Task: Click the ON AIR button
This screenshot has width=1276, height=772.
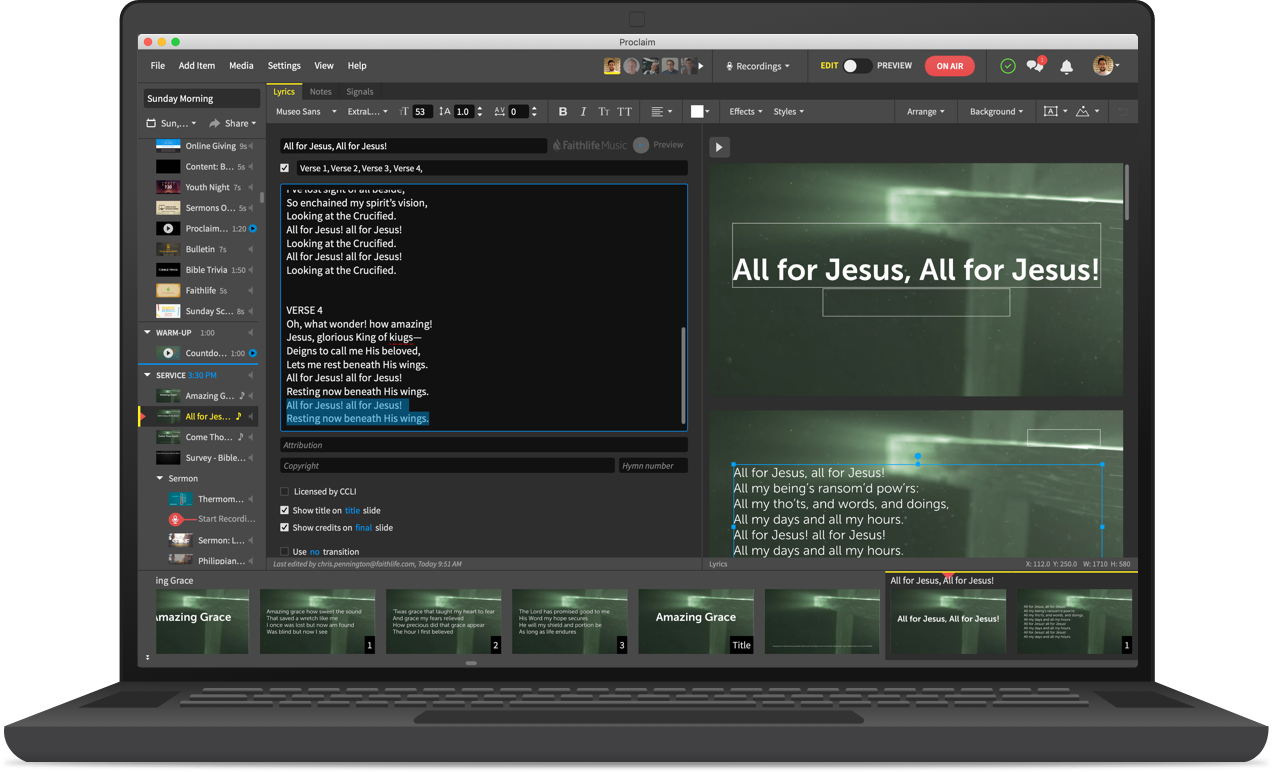Action: point(950,66)
